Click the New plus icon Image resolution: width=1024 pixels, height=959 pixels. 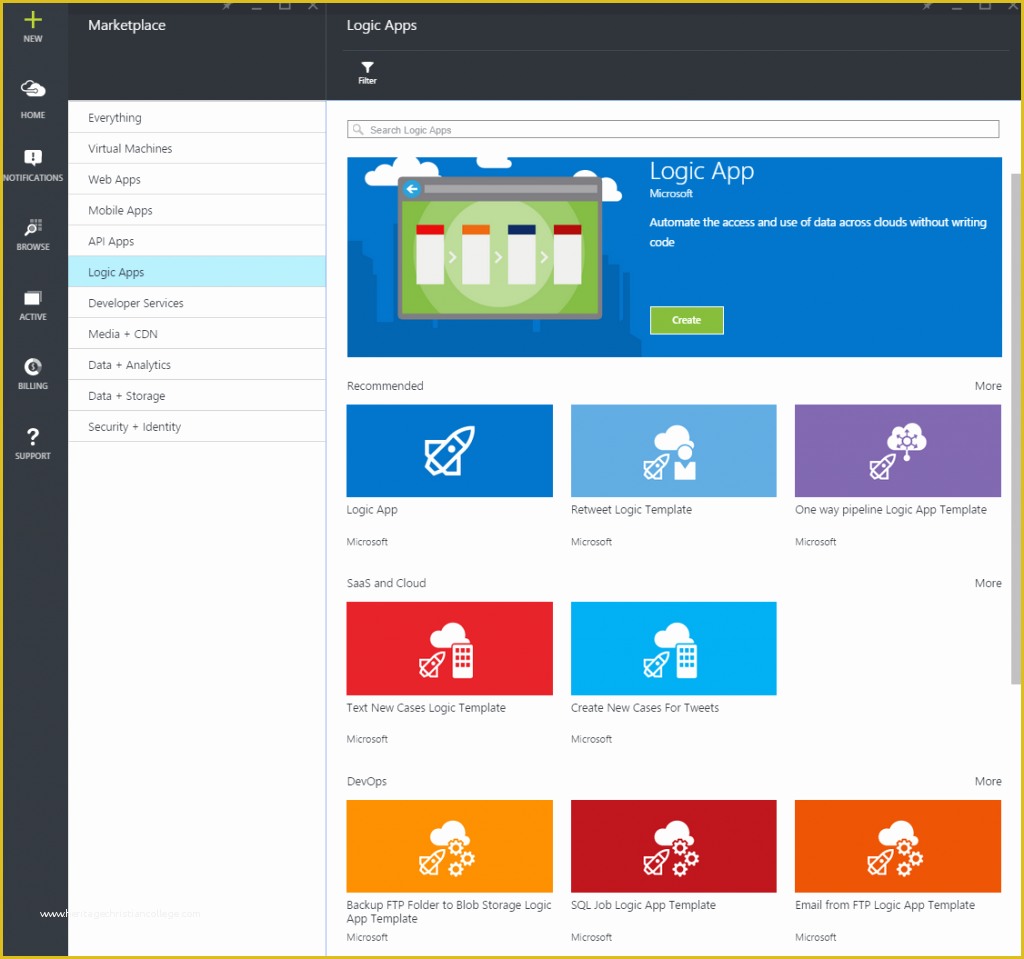tap(33, 20)
